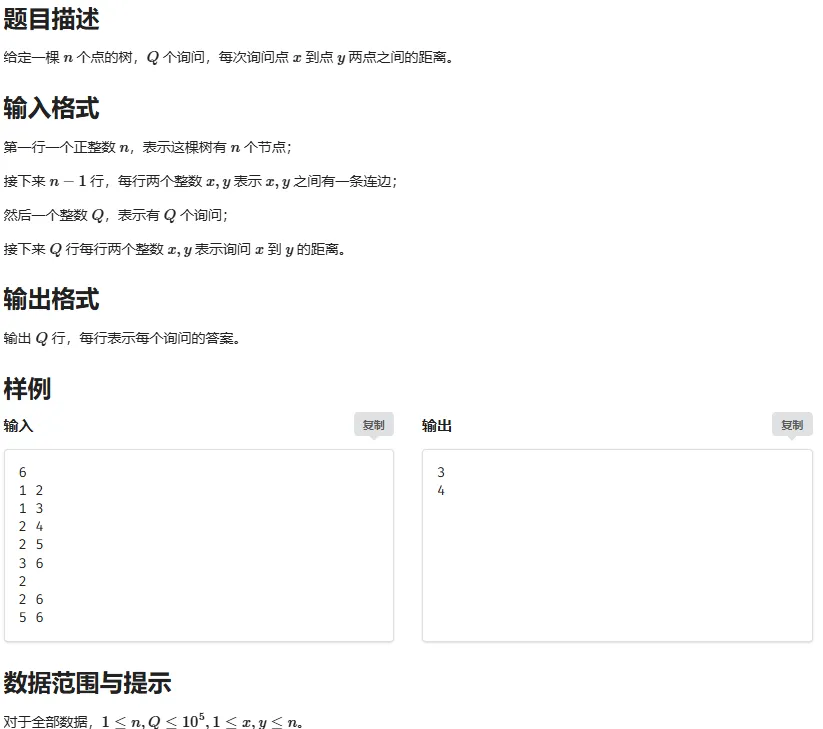Click the 样例 heading
The image size is (823, 729).
[27, 389]
